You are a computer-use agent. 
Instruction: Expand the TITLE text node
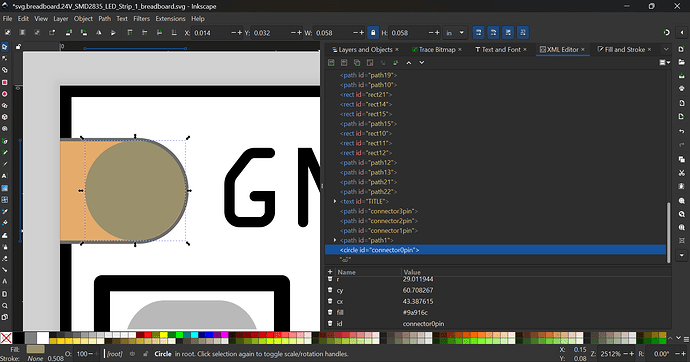tap(335, 201)
